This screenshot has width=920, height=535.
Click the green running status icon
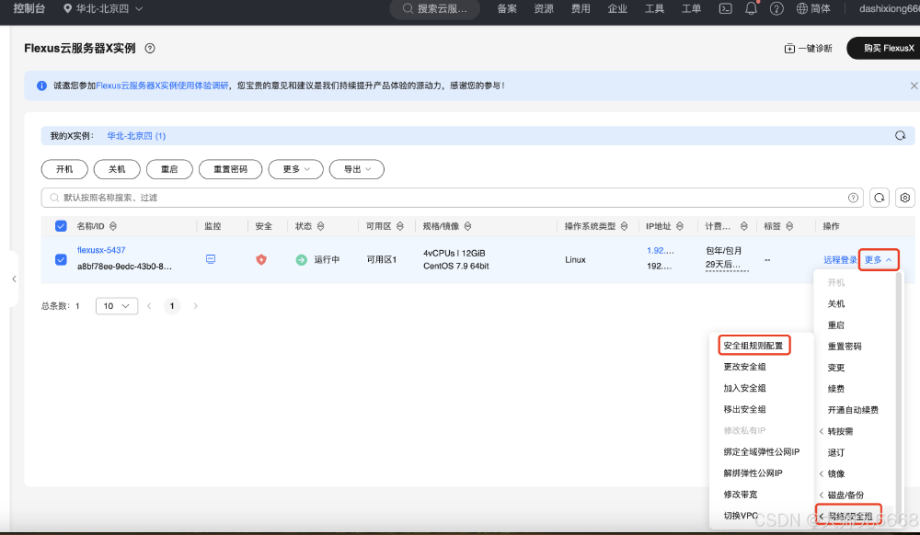(x=301, y=259)
